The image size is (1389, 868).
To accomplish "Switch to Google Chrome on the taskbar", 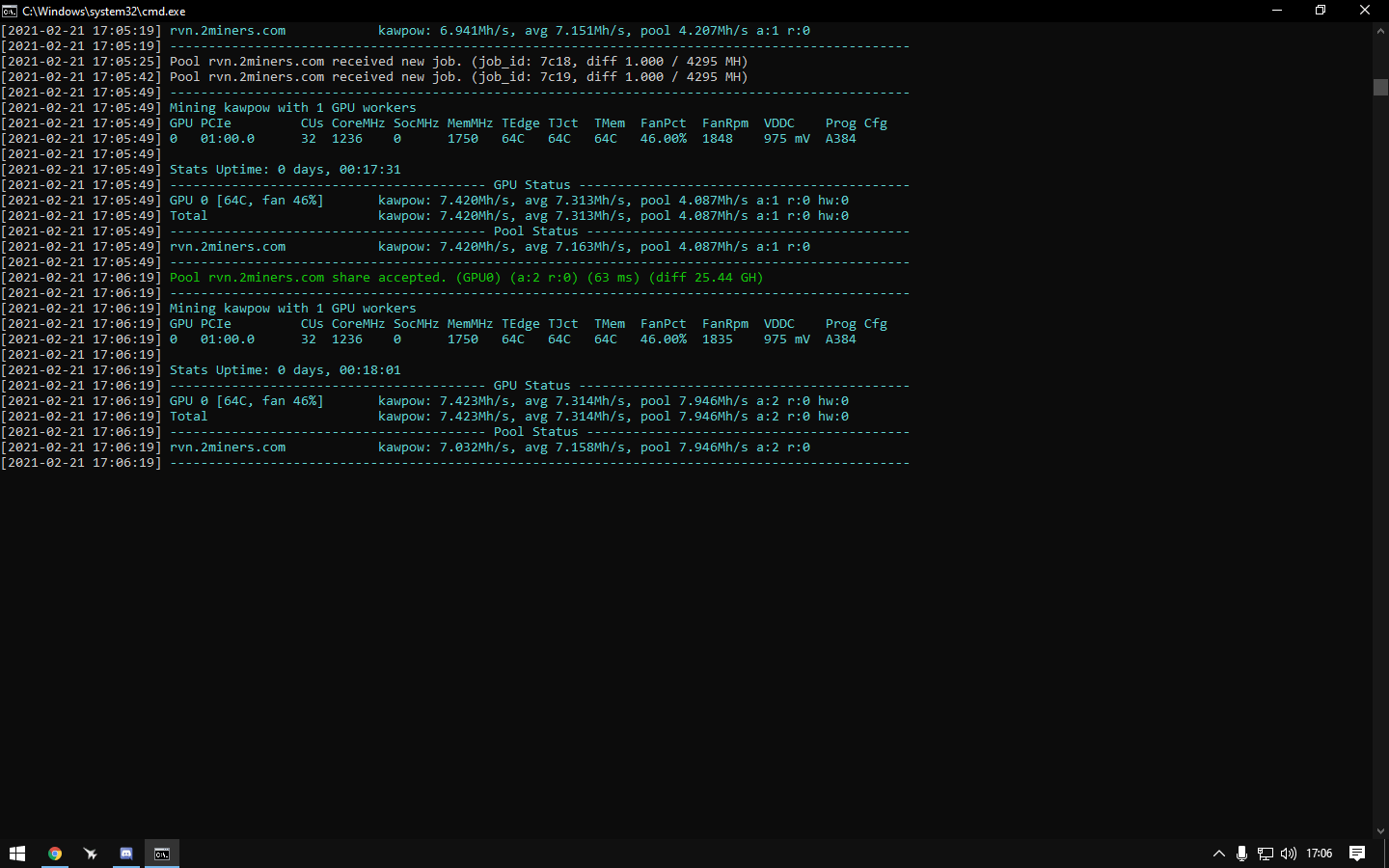I will pos(55,854).
